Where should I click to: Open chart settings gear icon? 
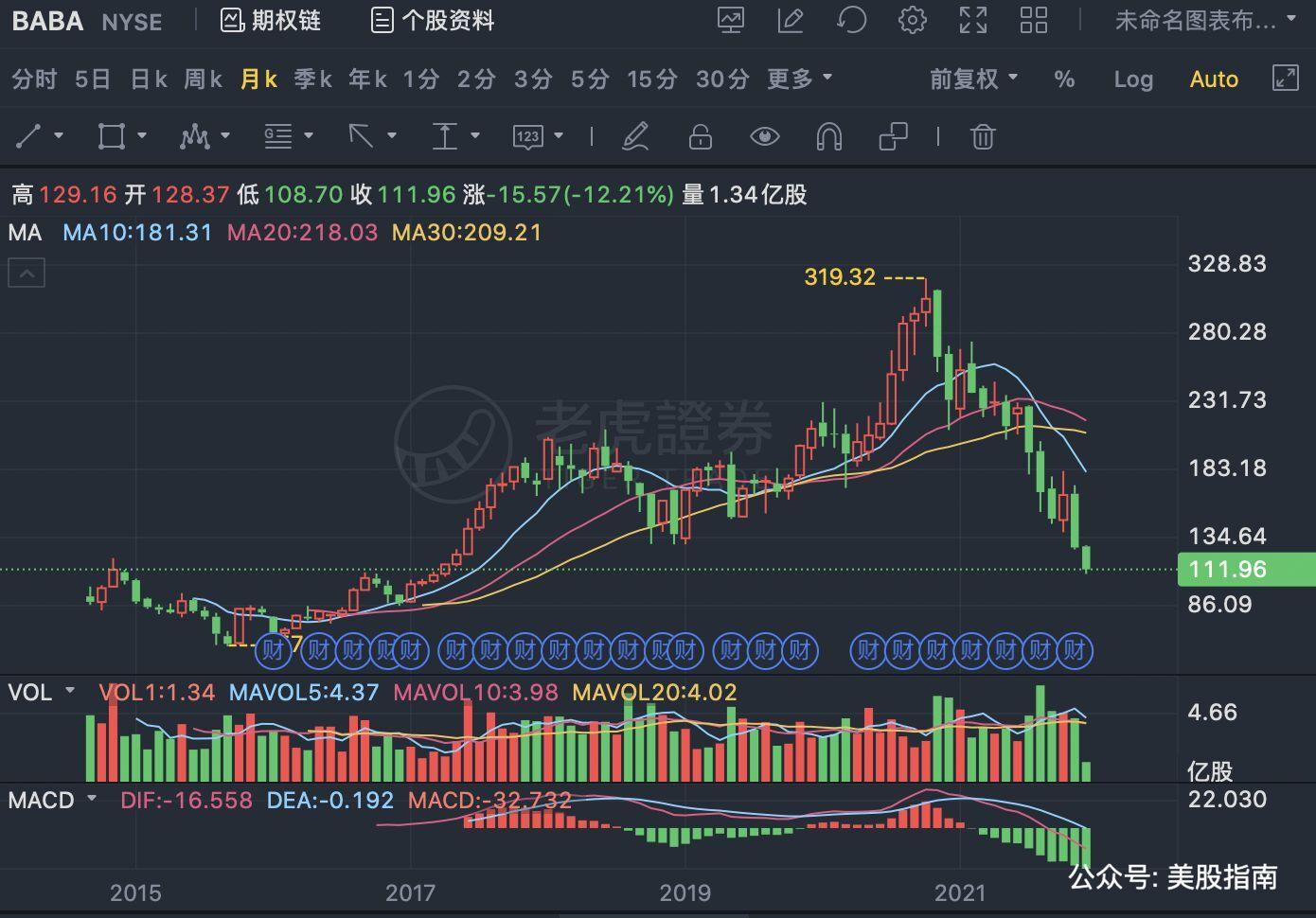(913, 21)
